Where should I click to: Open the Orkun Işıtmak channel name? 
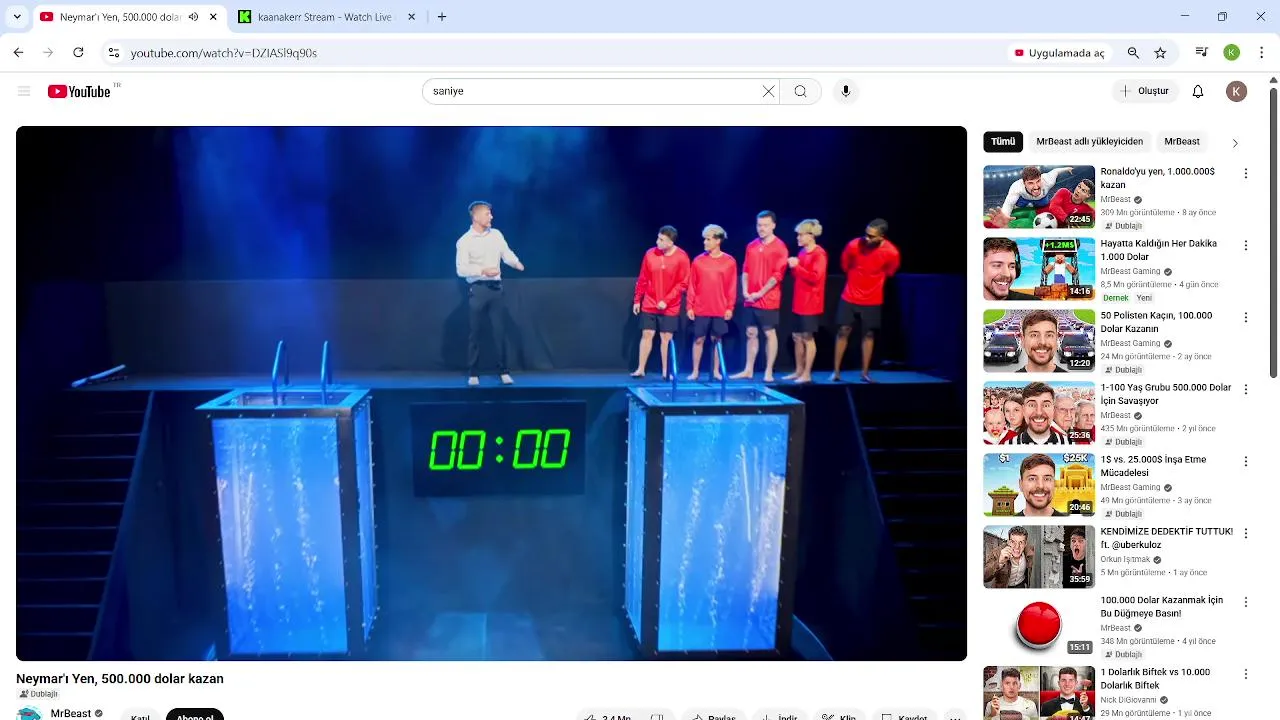tap(1126, 560)
